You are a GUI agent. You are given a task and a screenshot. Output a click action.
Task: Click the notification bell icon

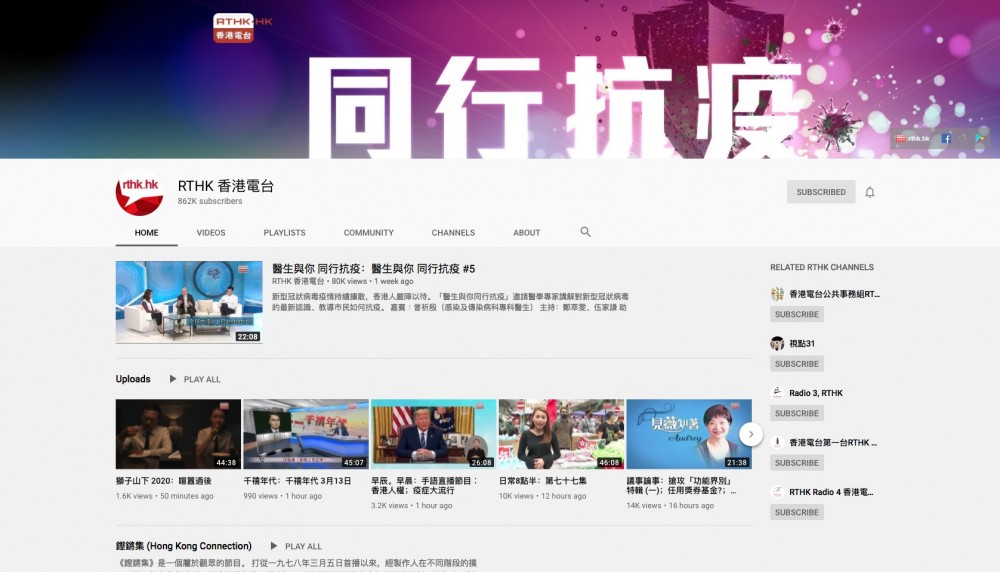click(x=869, y=192)
